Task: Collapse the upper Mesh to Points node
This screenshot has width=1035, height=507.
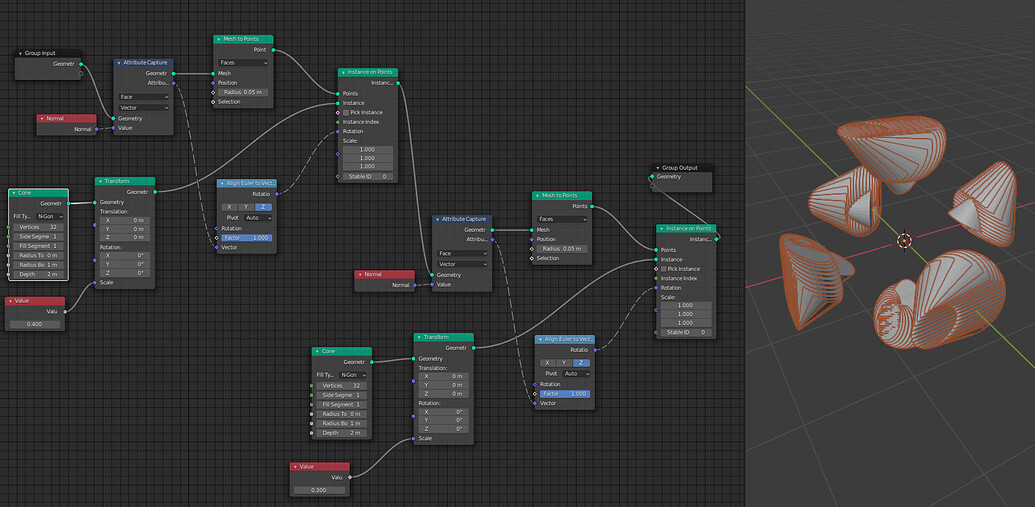Action: click(x=218, y=39)
